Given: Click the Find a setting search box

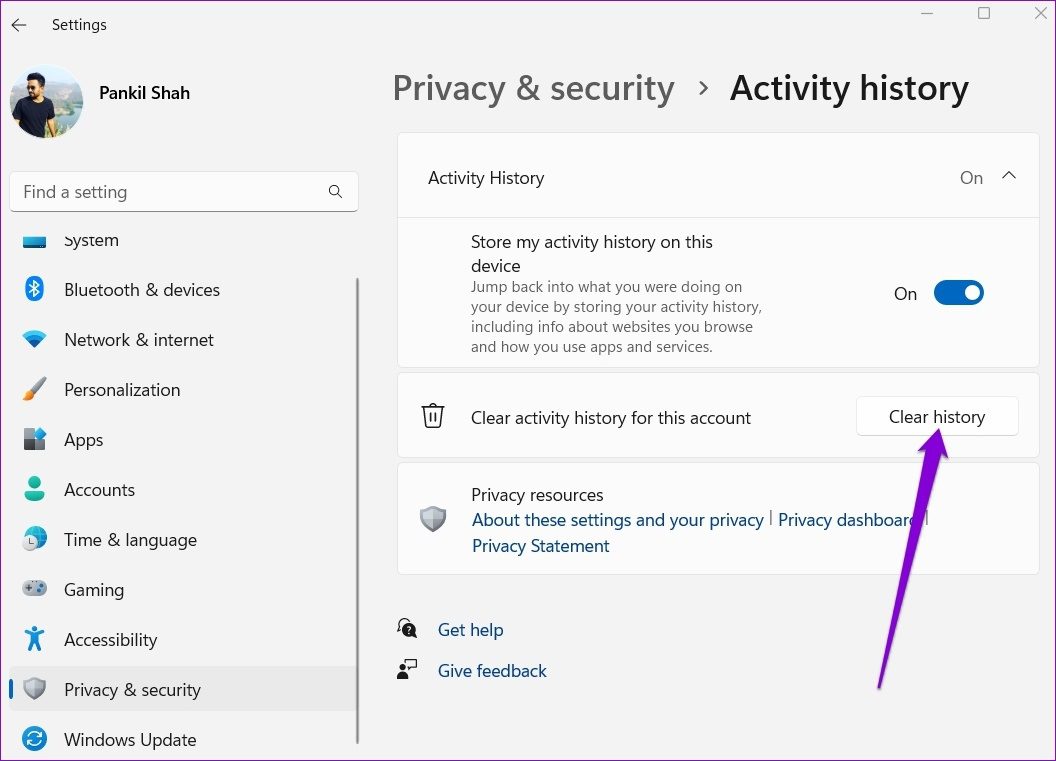Looking at the screenshot, I should coord(170,192).
